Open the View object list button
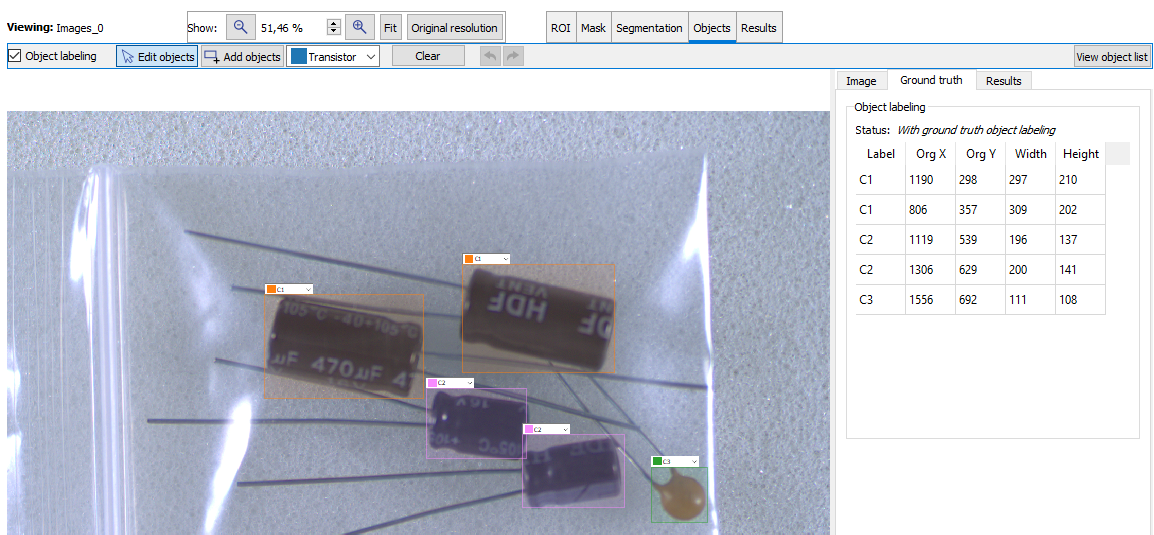This screenshot has height=535, width=1154. 1111,57
